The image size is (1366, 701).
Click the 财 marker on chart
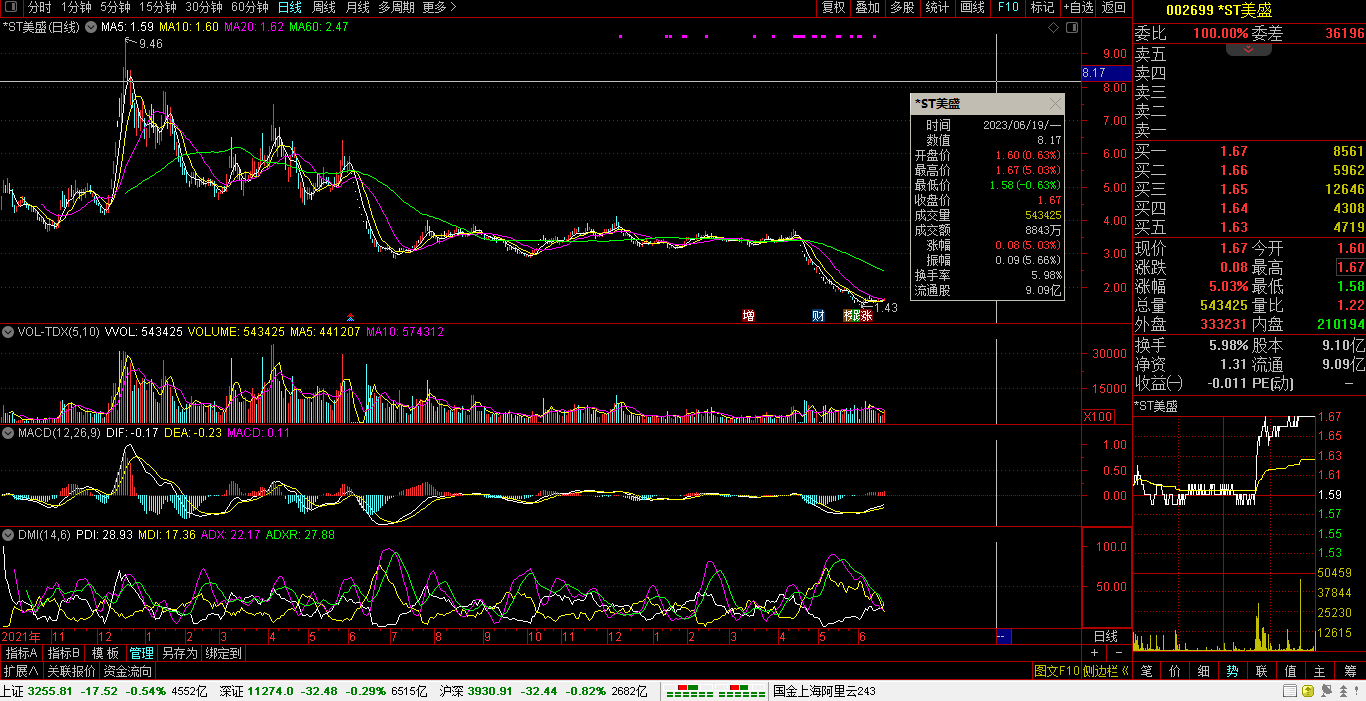pos(818,316)
